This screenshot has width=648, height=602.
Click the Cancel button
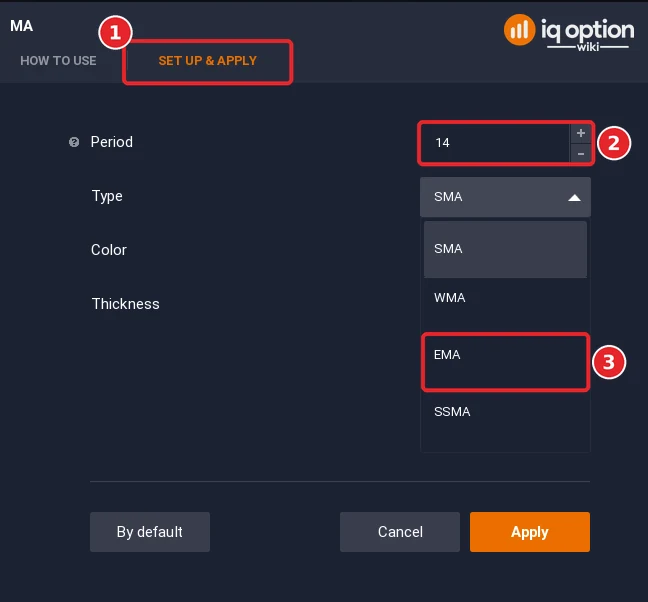click(x=400, y=532)
